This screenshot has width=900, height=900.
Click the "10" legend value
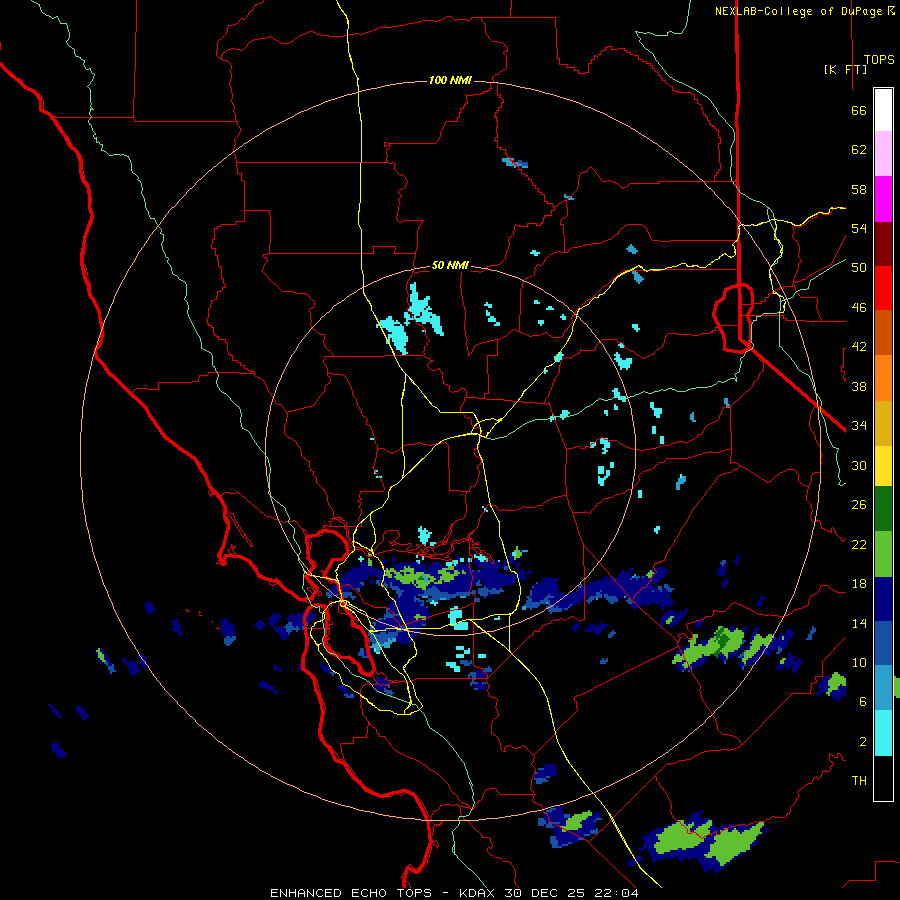pyautogui.click(x=859, y=662)
